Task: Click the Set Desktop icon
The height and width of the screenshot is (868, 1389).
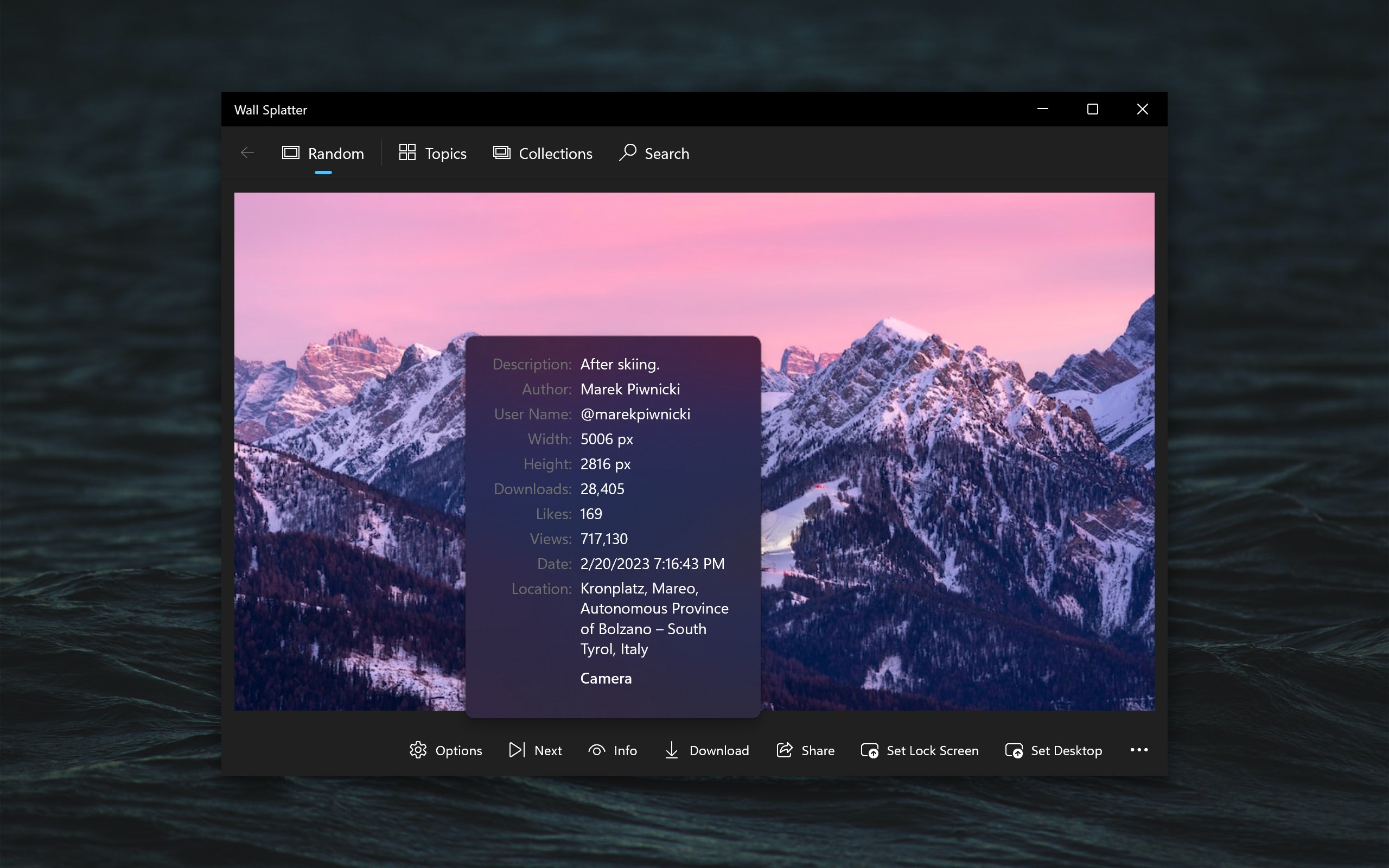Action: point(1013,750)
